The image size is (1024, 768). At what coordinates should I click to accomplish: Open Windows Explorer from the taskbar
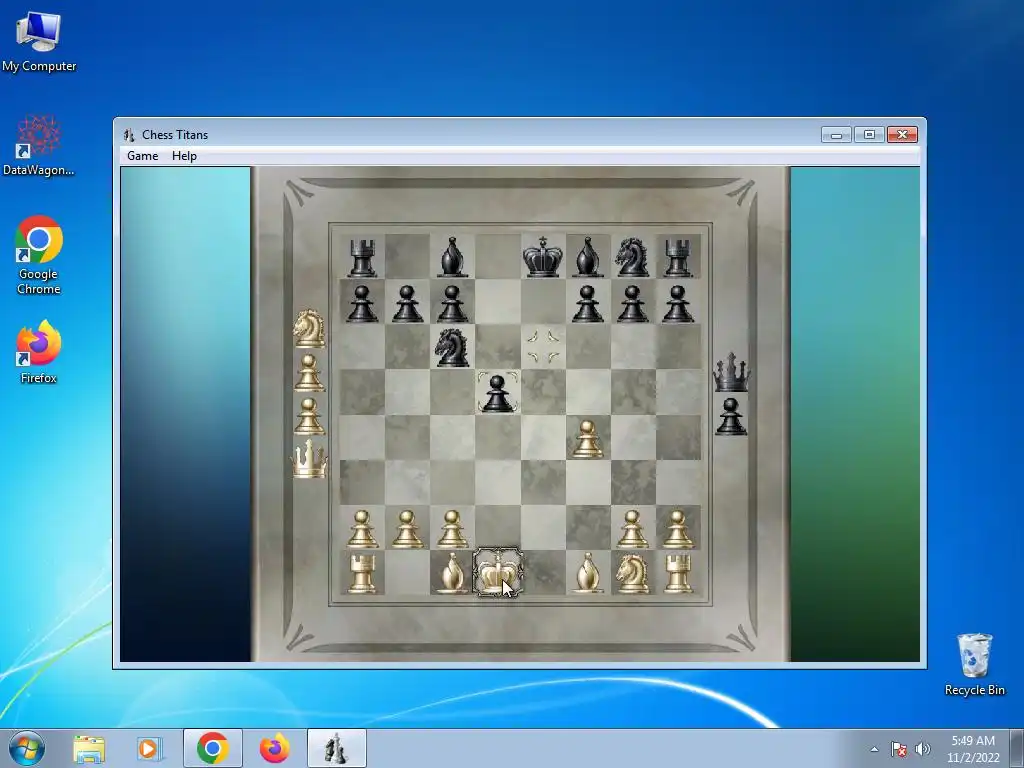[89, 748]
